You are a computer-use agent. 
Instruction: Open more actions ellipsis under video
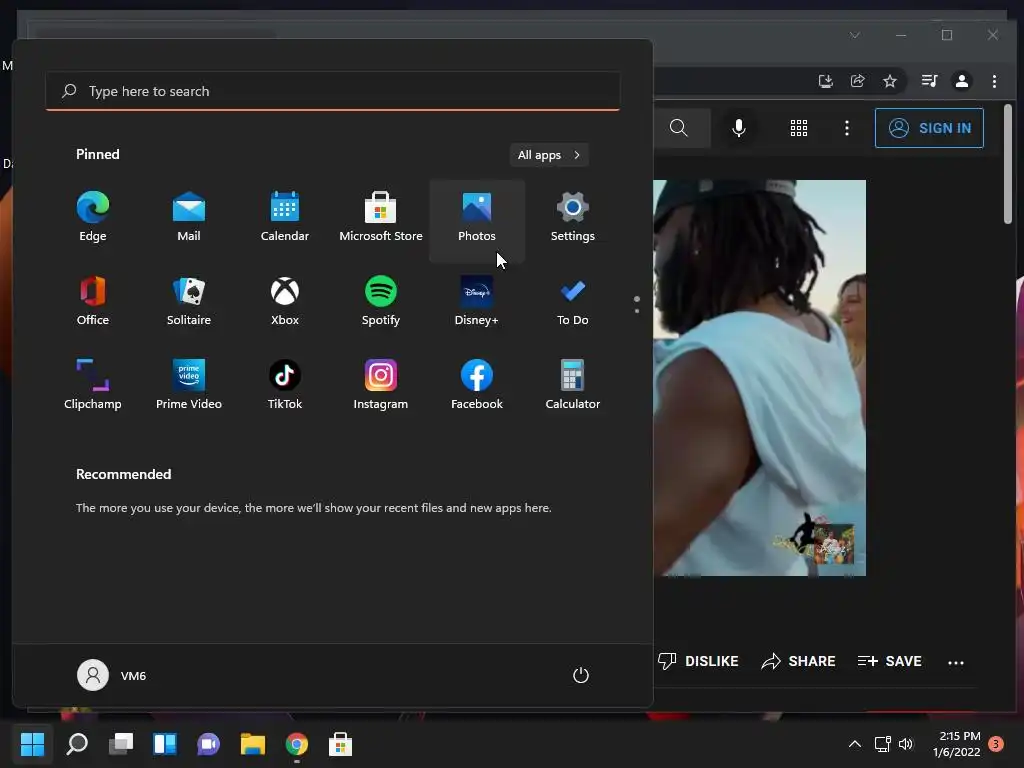coord(955,663)
